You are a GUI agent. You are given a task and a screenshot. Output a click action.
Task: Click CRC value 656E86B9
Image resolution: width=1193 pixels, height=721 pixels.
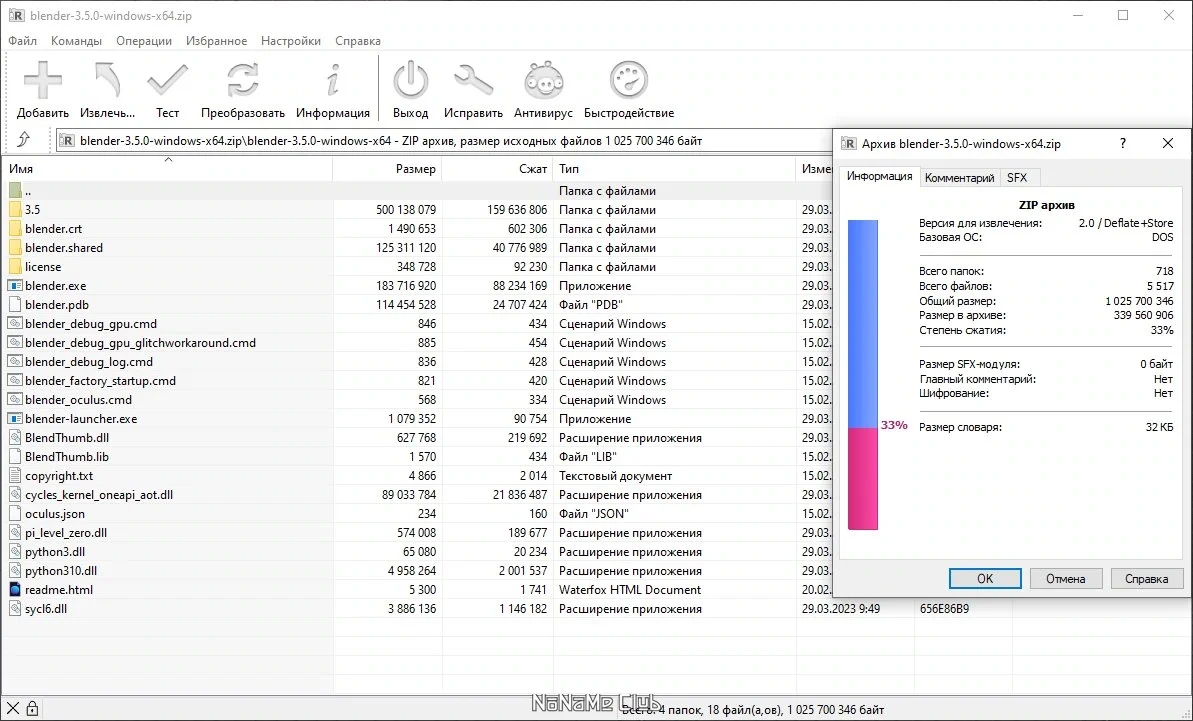tap(944, 609)
